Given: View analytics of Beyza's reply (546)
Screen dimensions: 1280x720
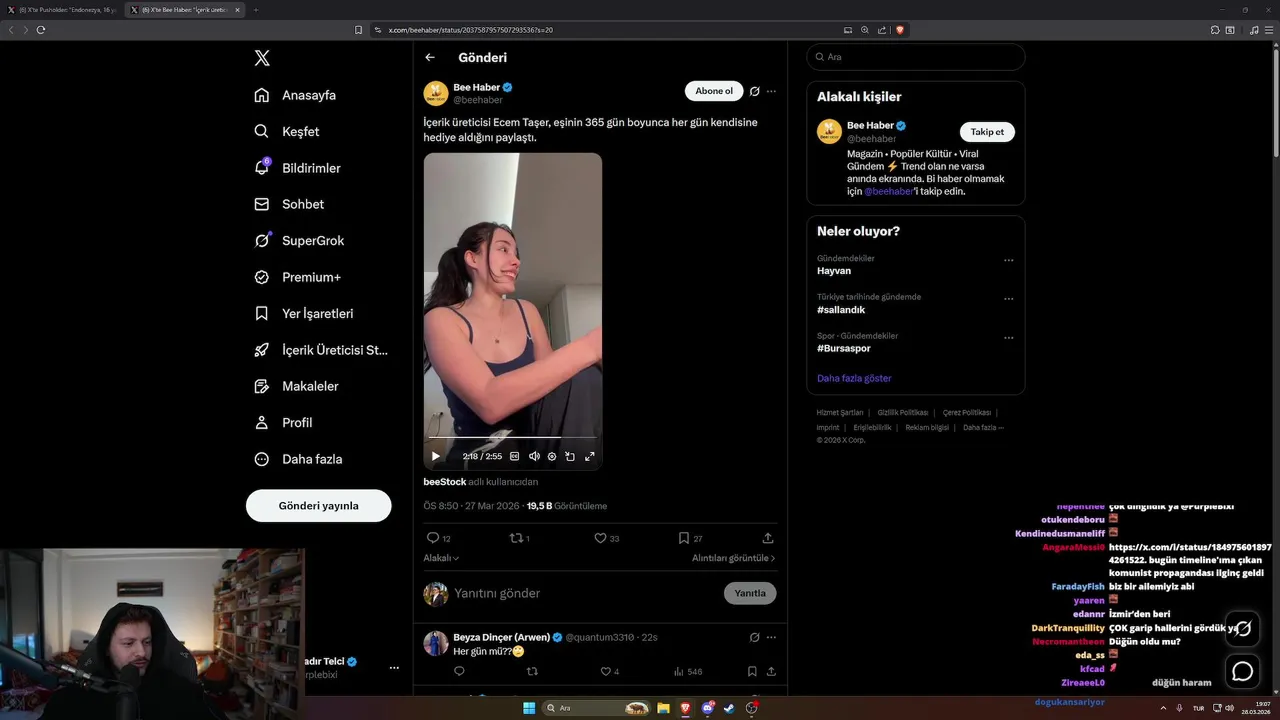Looking at the screenshot, I should tap(688, 672).
